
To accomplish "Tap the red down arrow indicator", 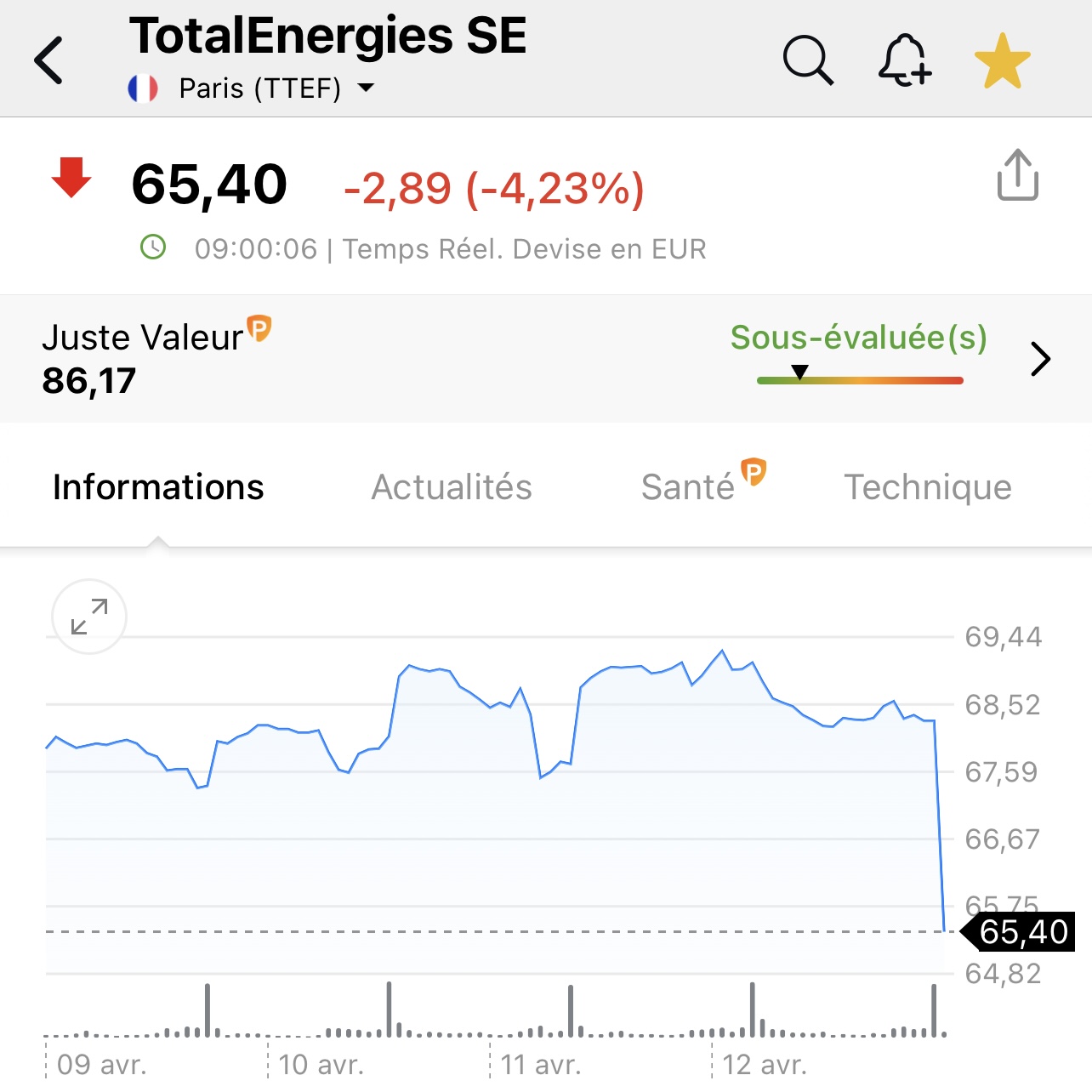I will pyautogui.click(x=71, y=178).
